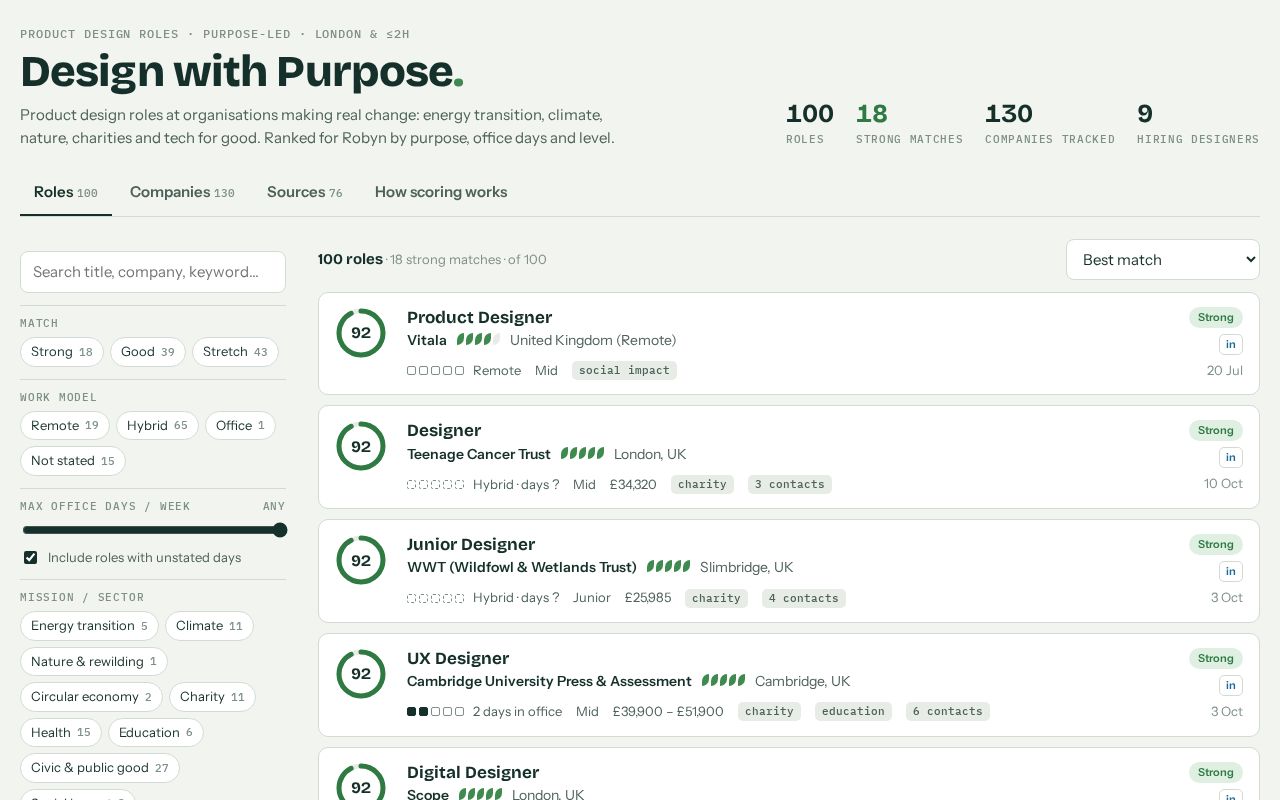Open LinkedIn icon on WWT Junior Designer card
1280x800 pixels.
pos(1231,571)
